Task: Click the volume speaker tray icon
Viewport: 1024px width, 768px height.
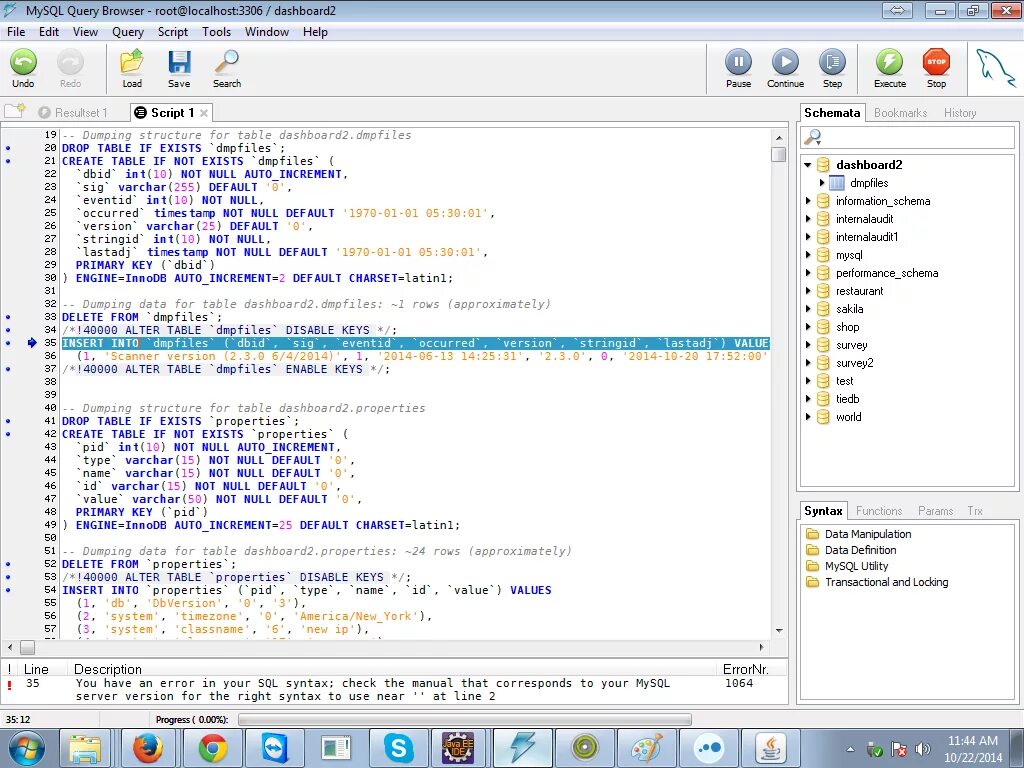Action: coord(922,749)
